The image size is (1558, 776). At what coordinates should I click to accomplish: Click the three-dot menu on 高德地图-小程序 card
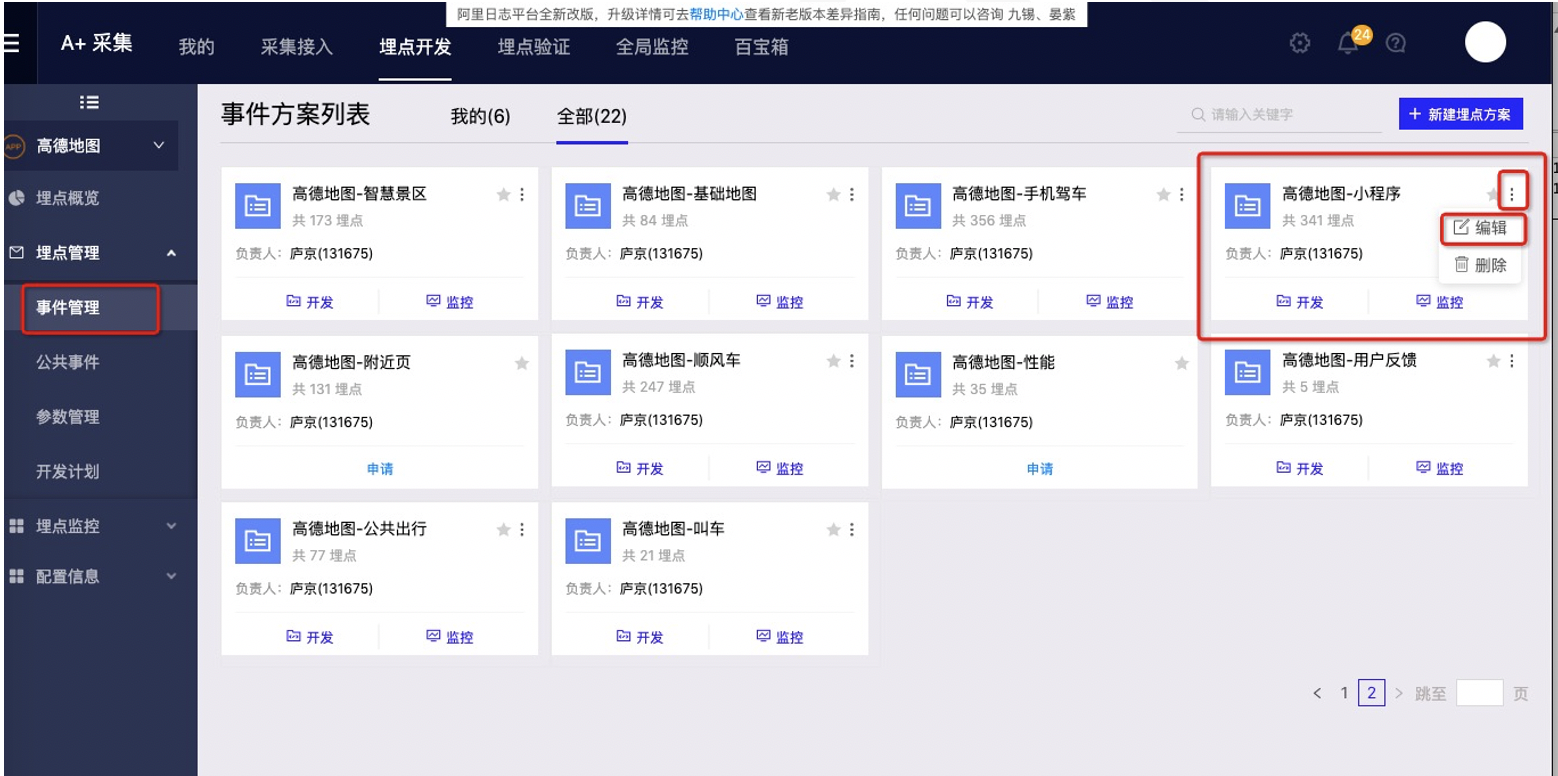tap(1512, 194)
